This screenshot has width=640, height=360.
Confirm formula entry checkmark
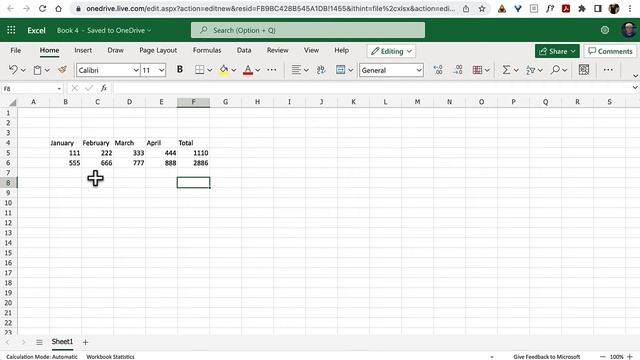(89, 88)
